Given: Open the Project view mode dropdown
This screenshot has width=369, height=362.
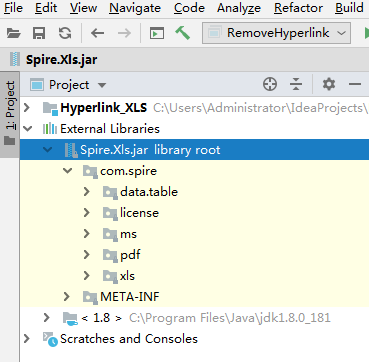Looking at the screenshot, I should point(68,85).
